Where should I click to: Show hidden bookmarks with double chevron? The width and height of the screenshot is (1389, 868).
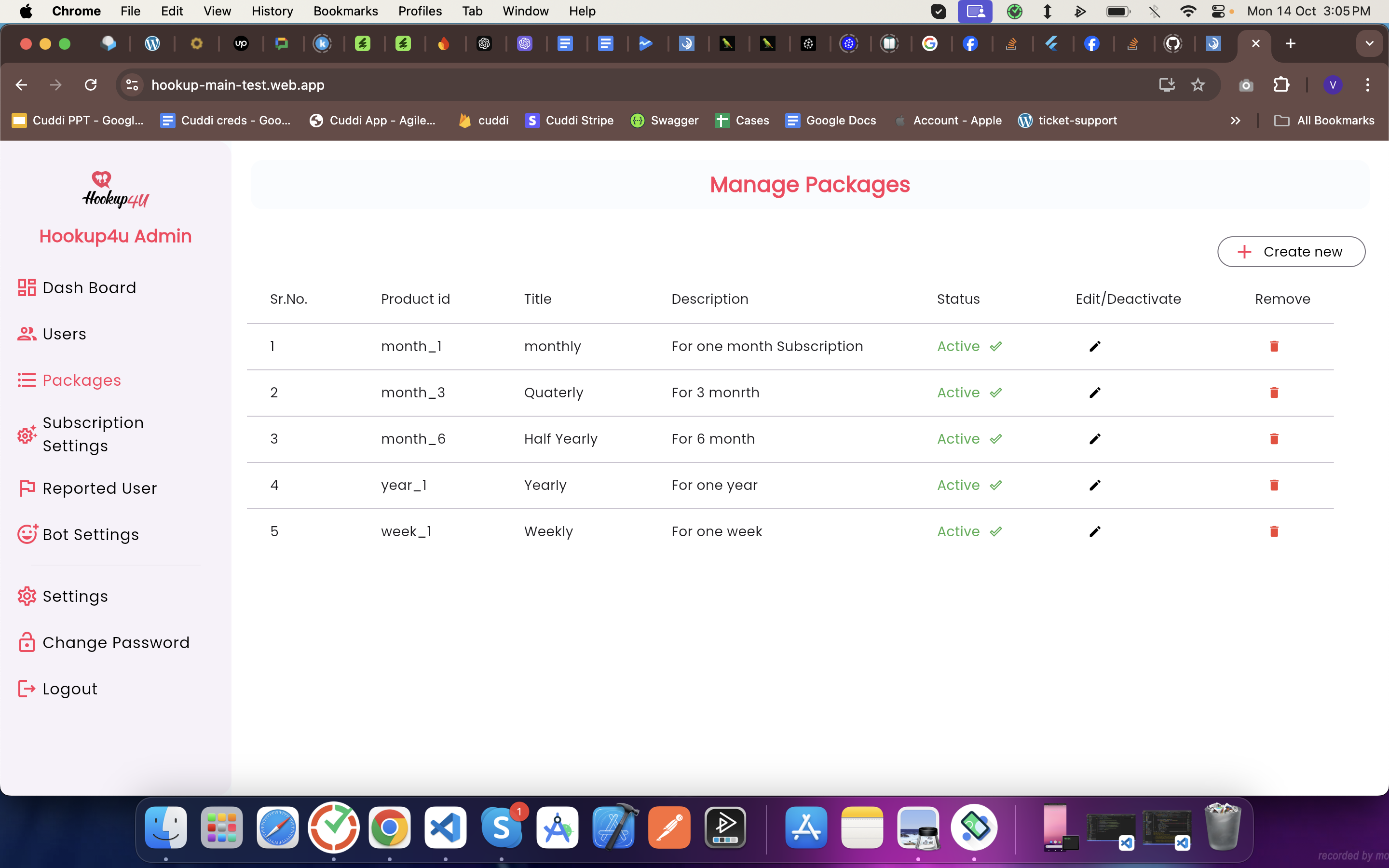[x=1235, y=121]
